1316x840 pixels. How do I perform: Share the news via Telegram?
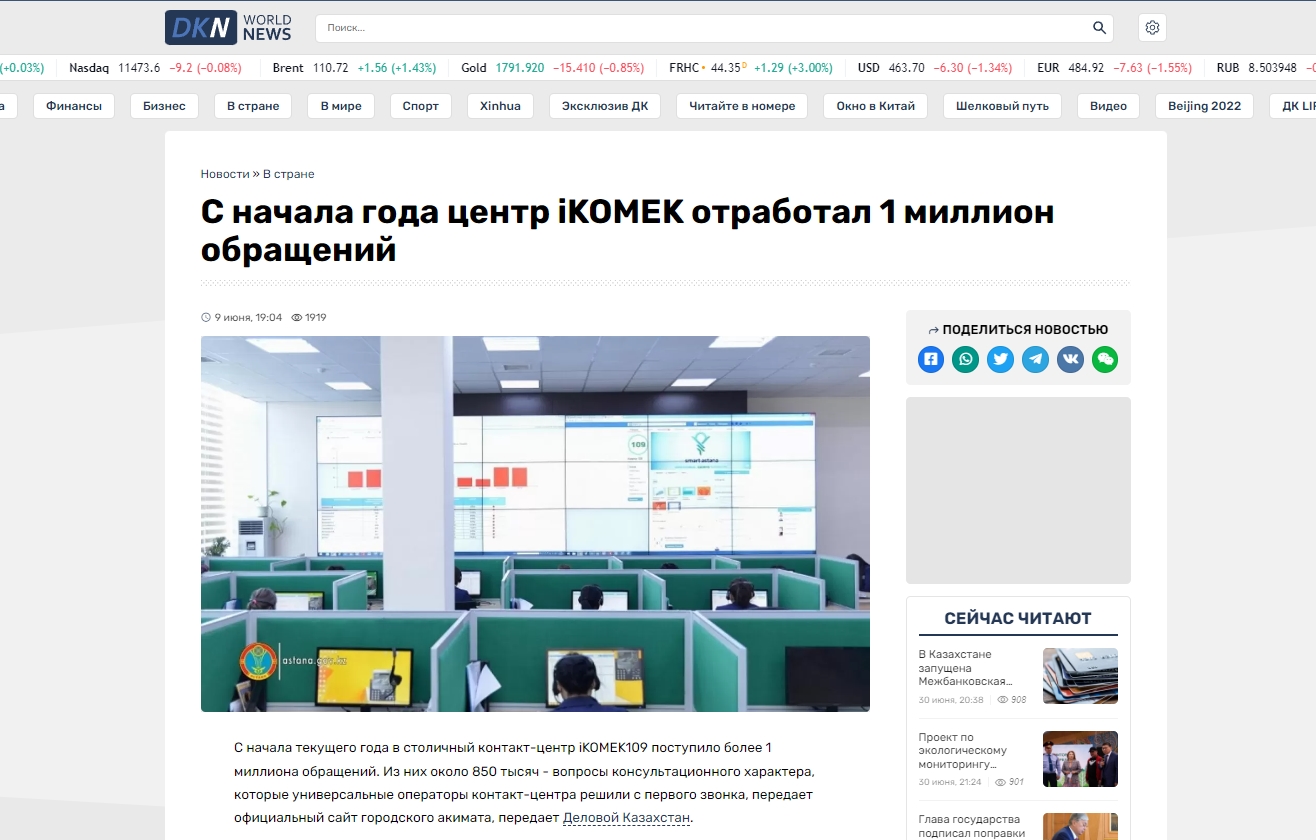point(1035,360)
